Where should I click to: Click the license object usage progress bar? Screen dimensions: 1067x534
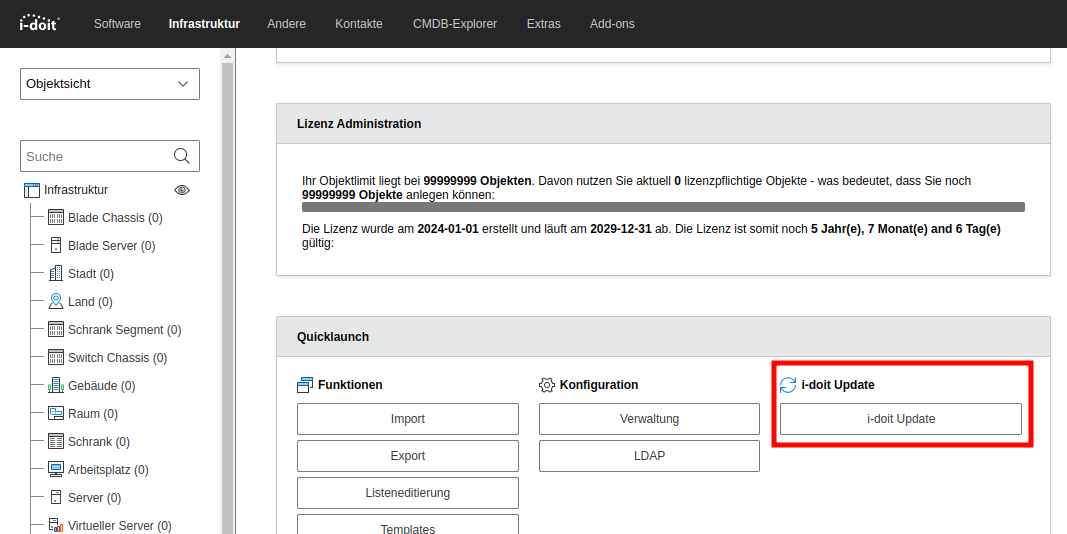click(663, 207)
